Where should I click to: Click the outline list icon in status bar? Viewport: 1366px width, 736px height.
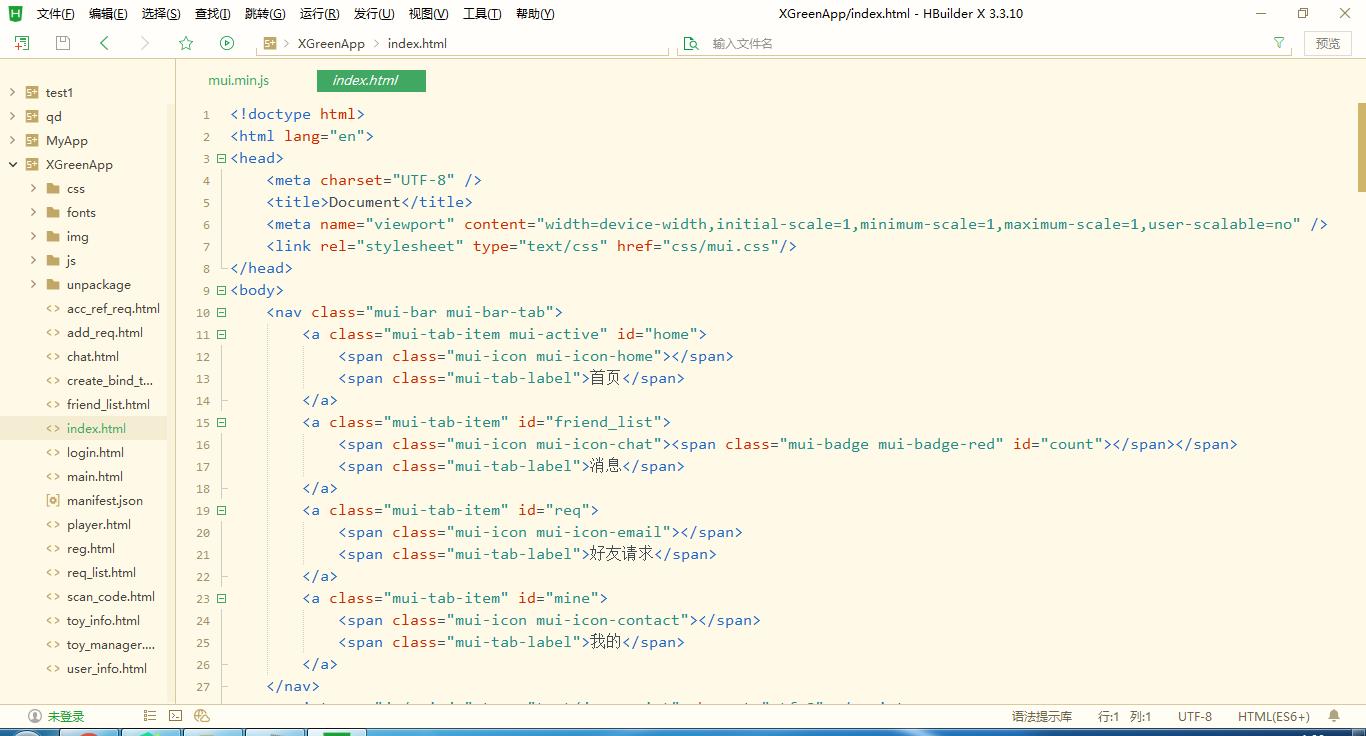coord(150,716)
